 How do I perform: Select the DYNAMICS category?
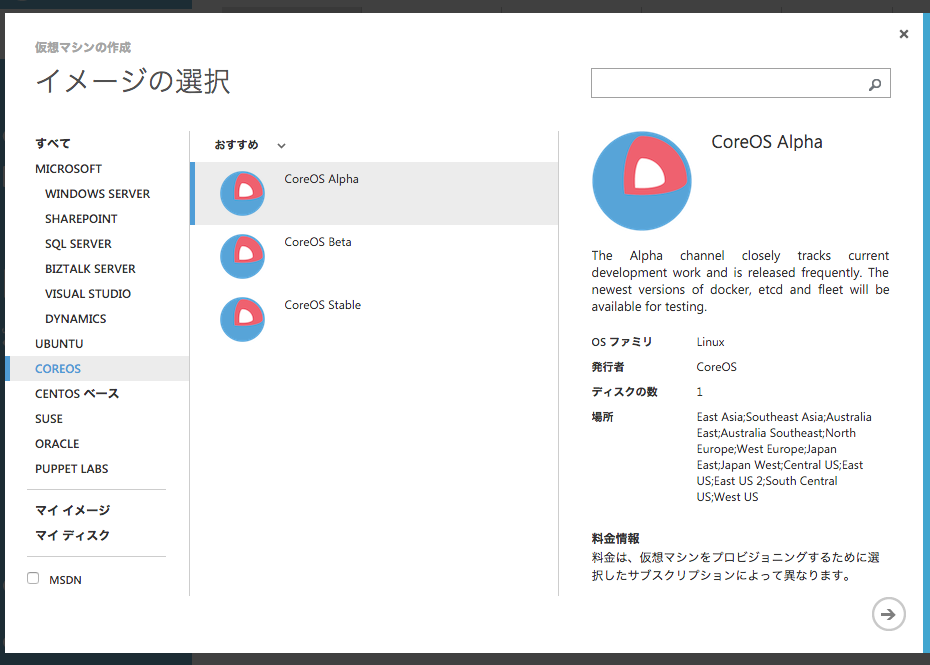pos(75,319)
